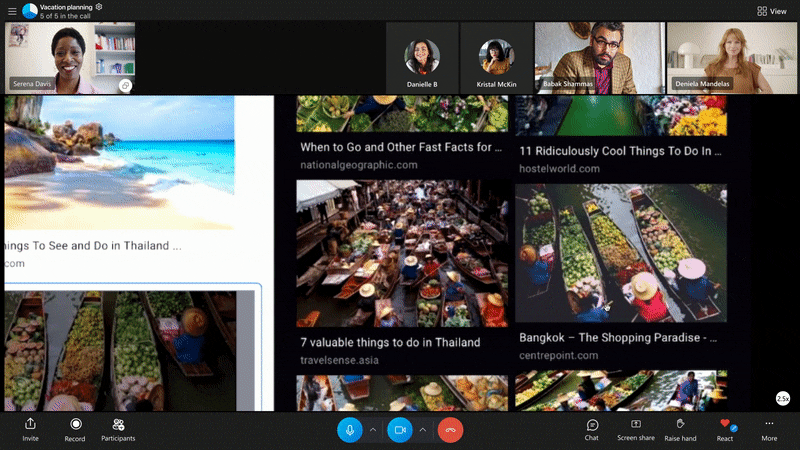Open Vacation planning call settings gear
Image resolution: width=800 pixels, height=450 pixels.
pyautogui.click(x=99, y=6)
